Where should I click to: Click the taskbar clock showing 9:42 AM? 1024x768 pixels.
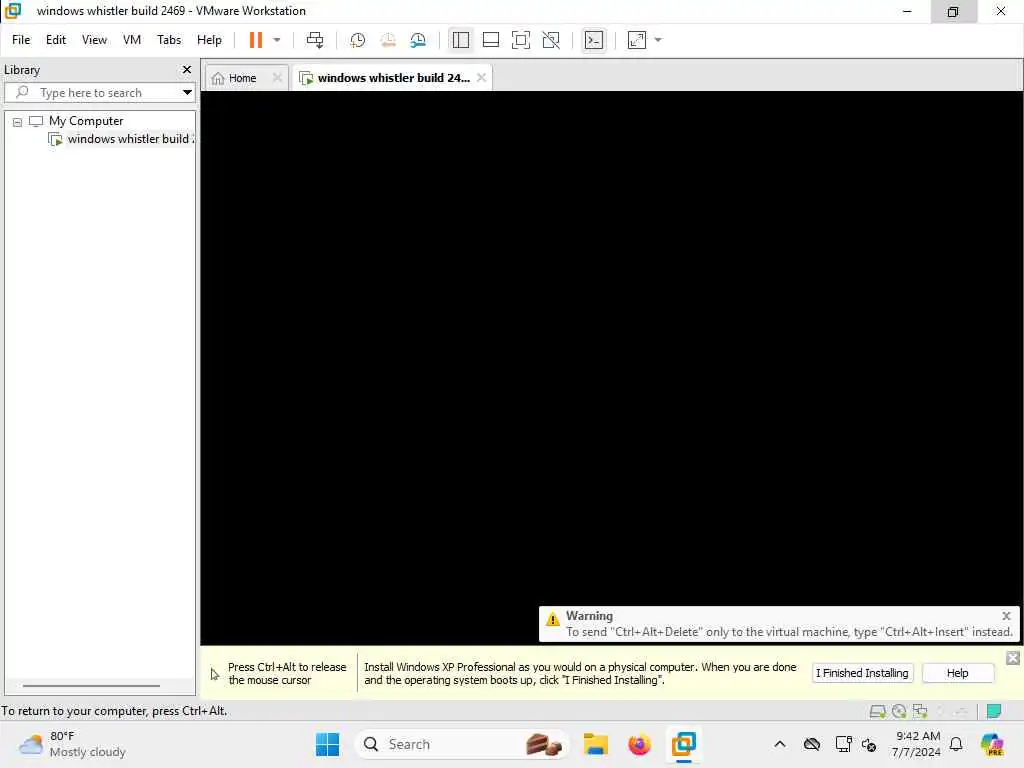click(x=917, y=744)
